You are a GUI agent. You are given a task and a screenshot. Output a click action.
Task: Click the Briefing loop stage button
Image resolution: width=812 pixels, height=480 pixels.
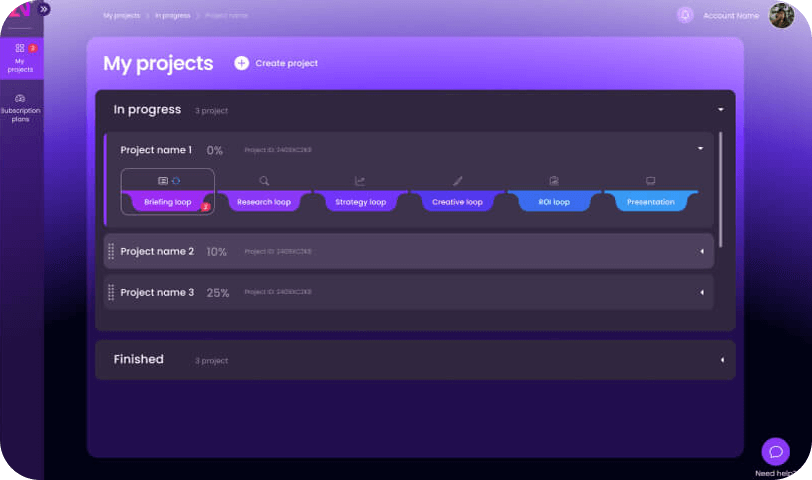pos(168,201)
